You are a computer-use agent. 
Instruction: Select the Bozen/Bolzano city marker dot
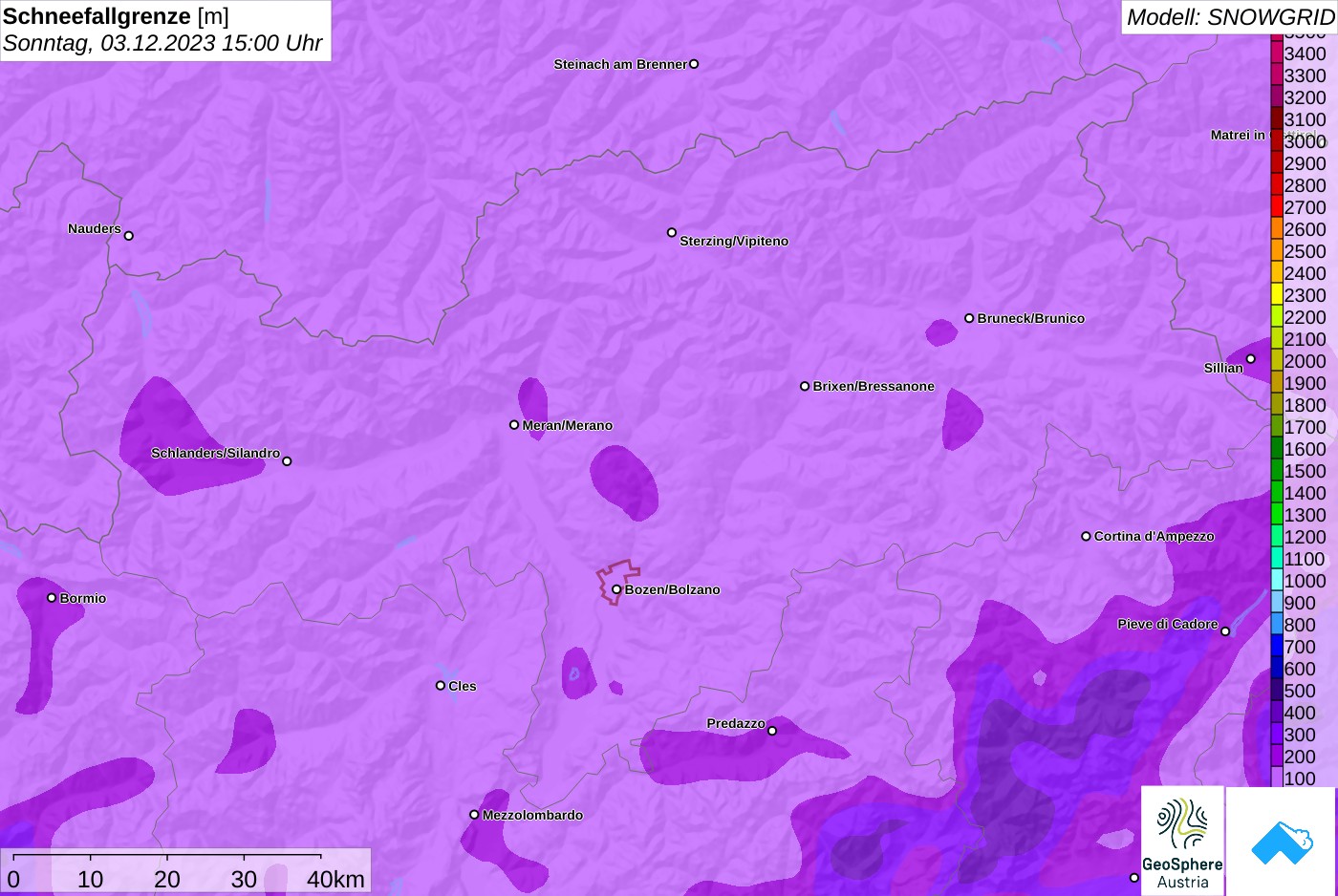click(x=616, y=589)
